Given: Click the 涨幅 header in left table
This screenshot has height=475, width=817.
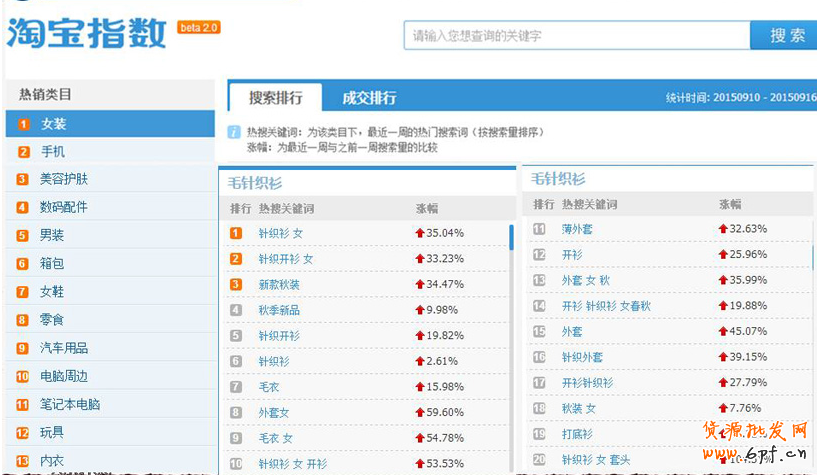Looking at the screenshot, I should point(427,208).
